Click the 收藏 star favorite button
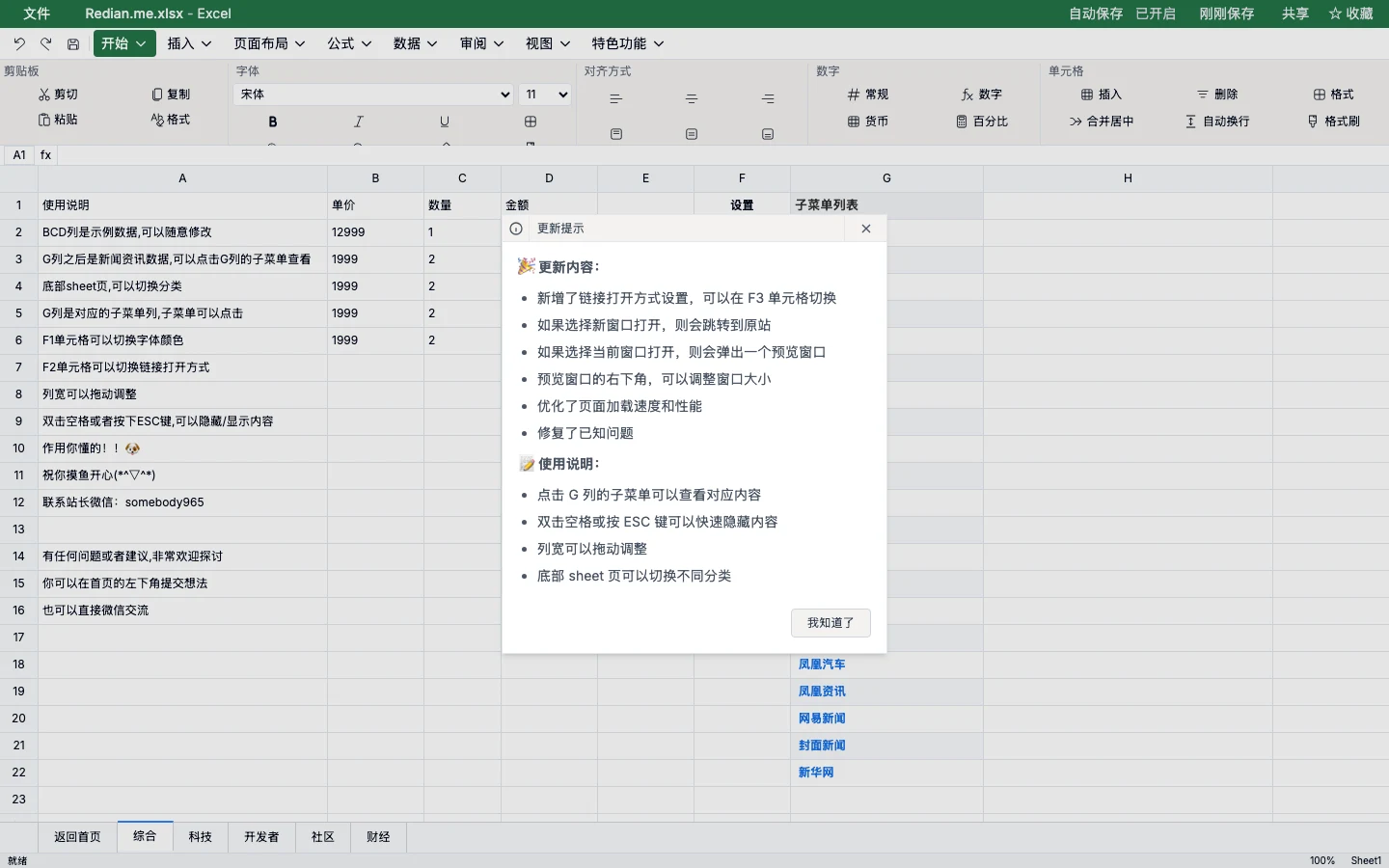1389x868 pixels. click(1350, 14)
